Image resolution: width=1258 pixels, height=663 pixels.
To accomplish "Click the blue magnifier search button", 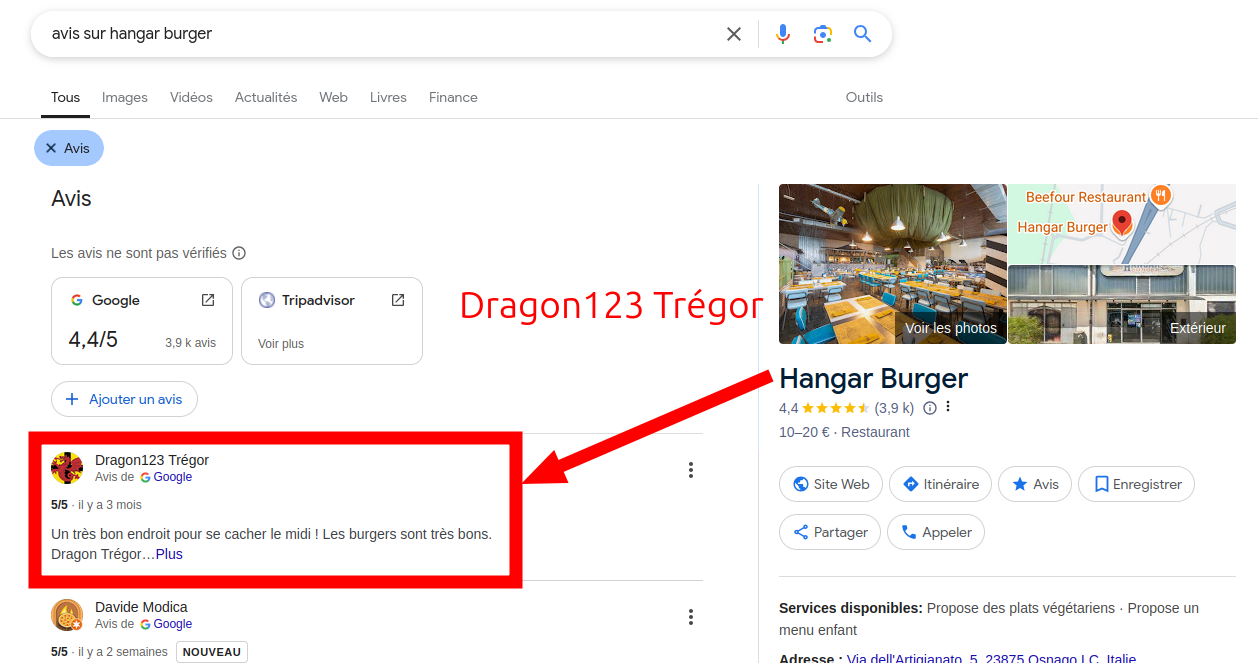I will (x=863, y=34).
